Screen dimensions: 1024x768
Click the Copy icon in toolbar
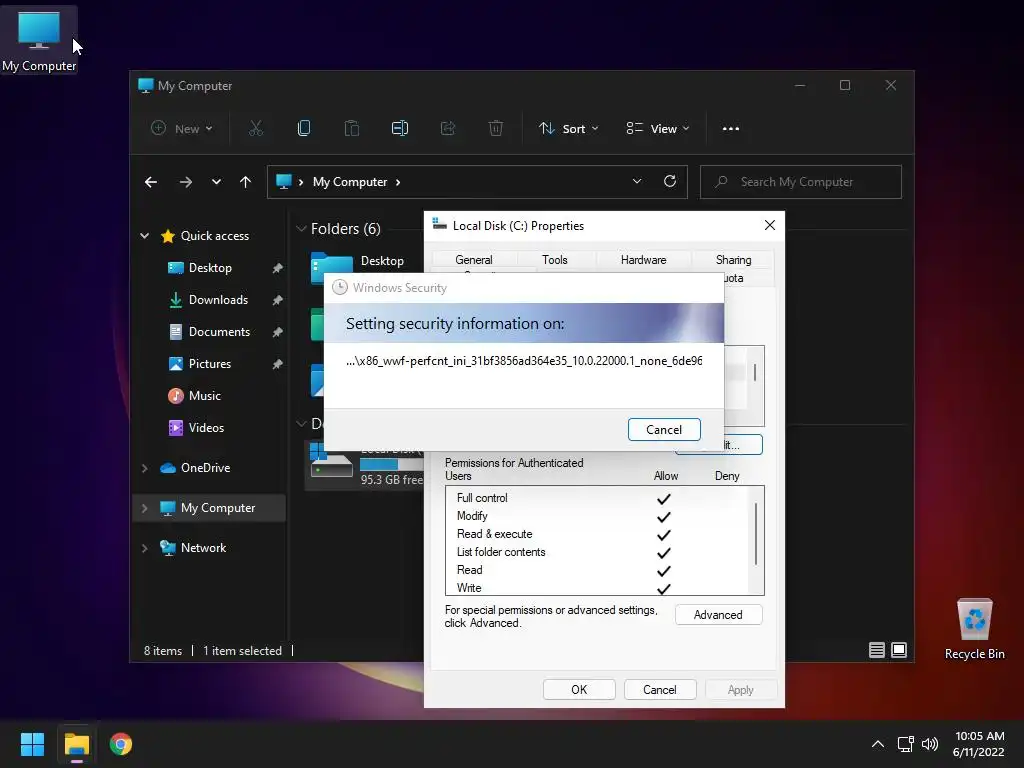[x=304, y=129]
